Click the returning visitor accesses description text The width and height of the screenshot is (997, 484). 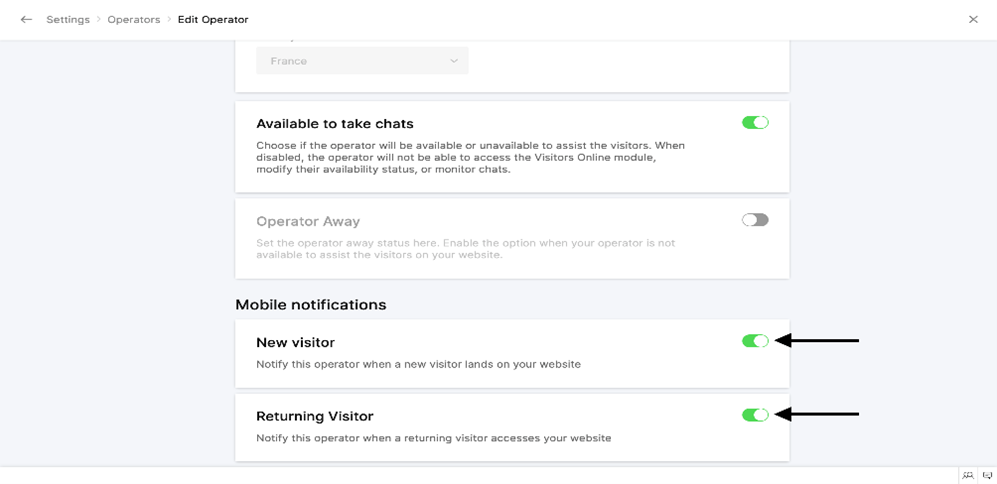pos(433,438)
